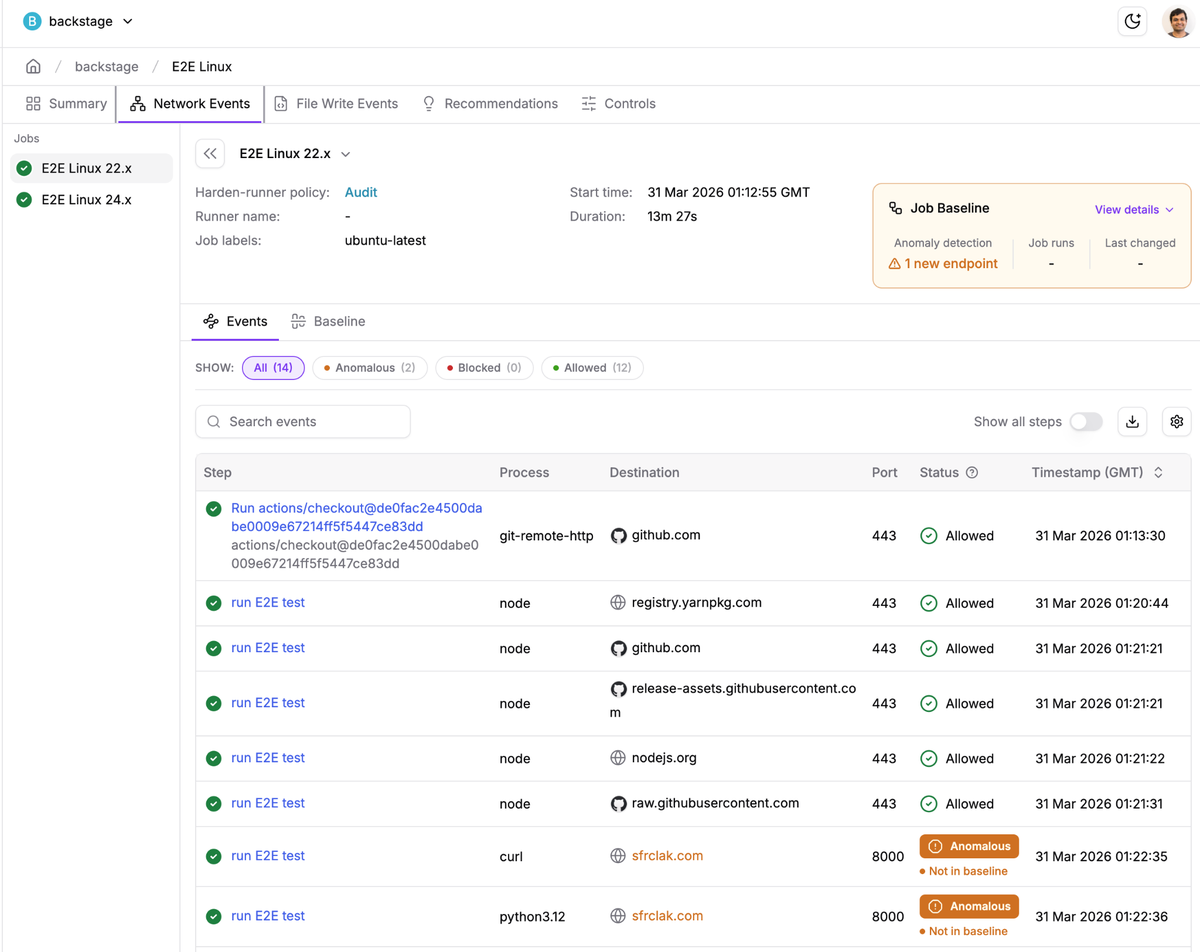Show only Allowed events
1200x952 pixels.
592,368
